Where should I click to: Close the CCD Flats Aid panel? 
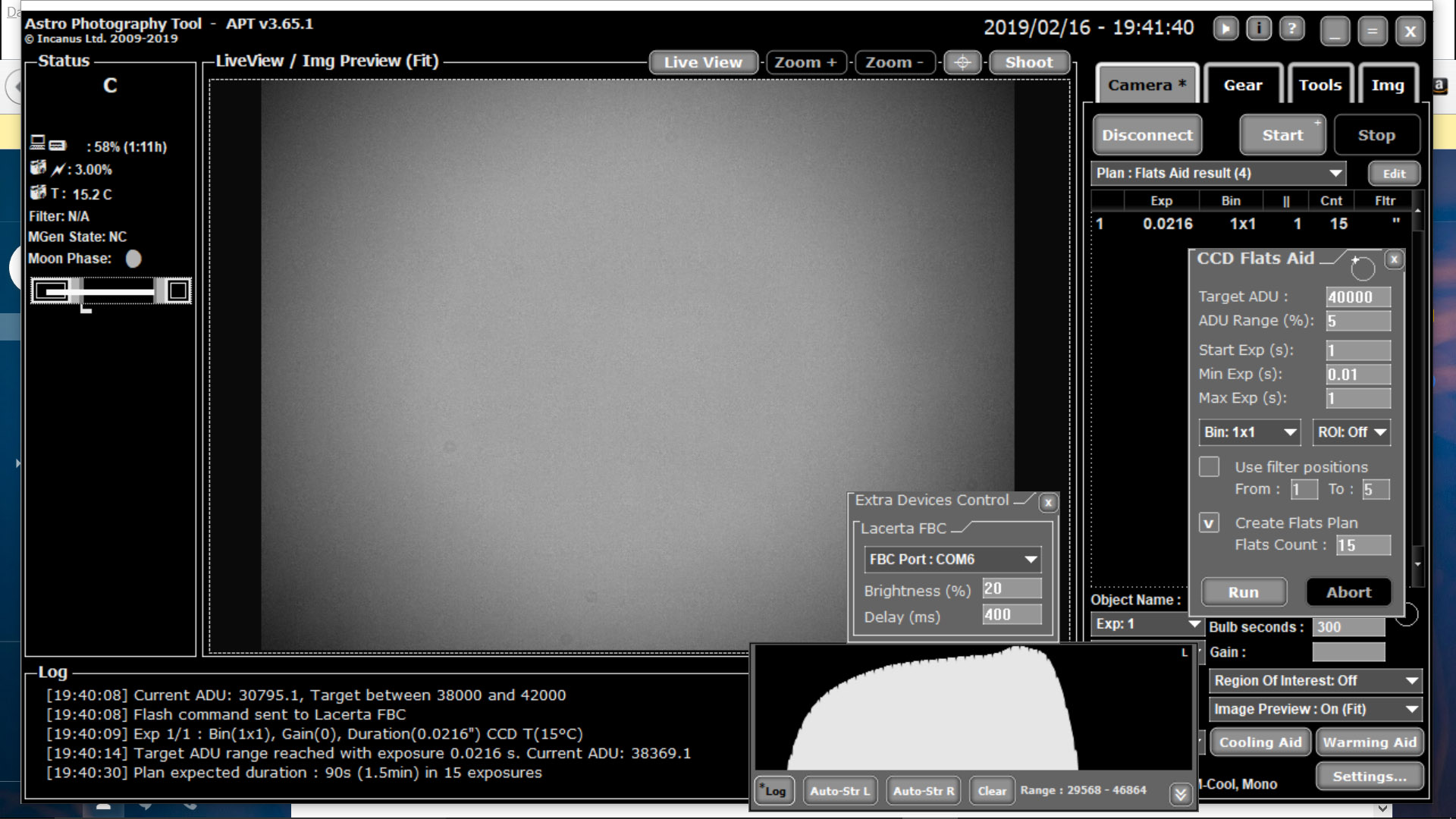tap(1394, 259)
